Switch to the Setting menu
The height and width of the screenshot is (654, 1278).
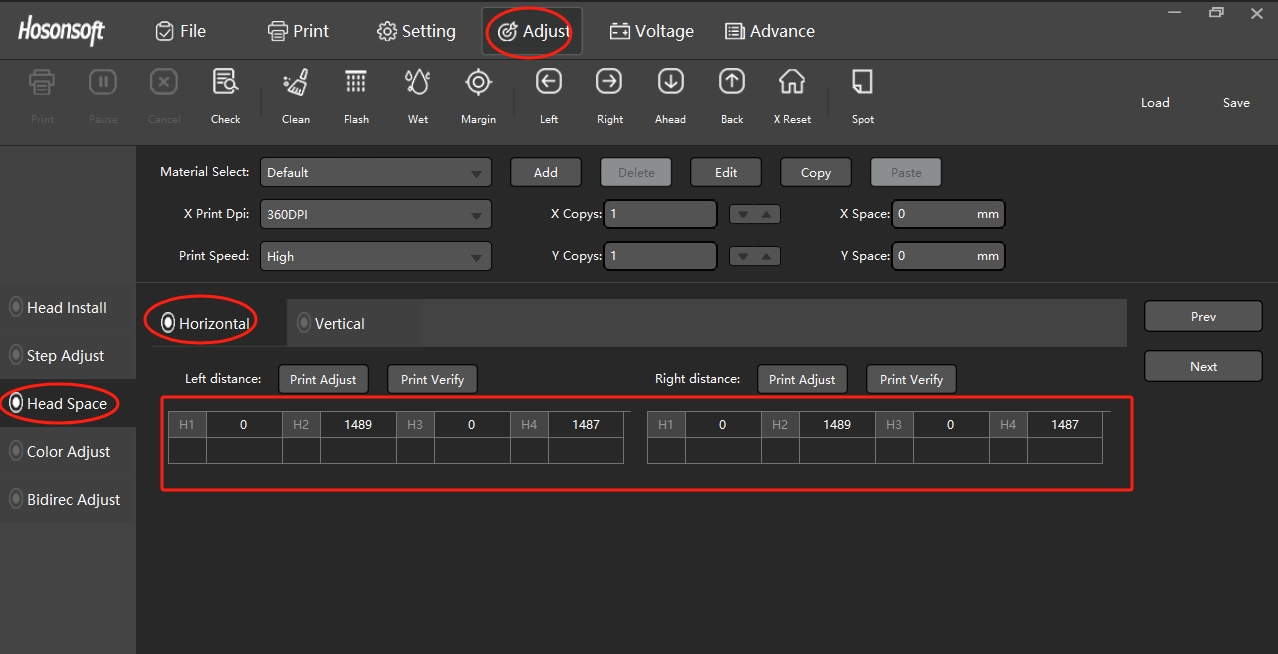[416, 31]
